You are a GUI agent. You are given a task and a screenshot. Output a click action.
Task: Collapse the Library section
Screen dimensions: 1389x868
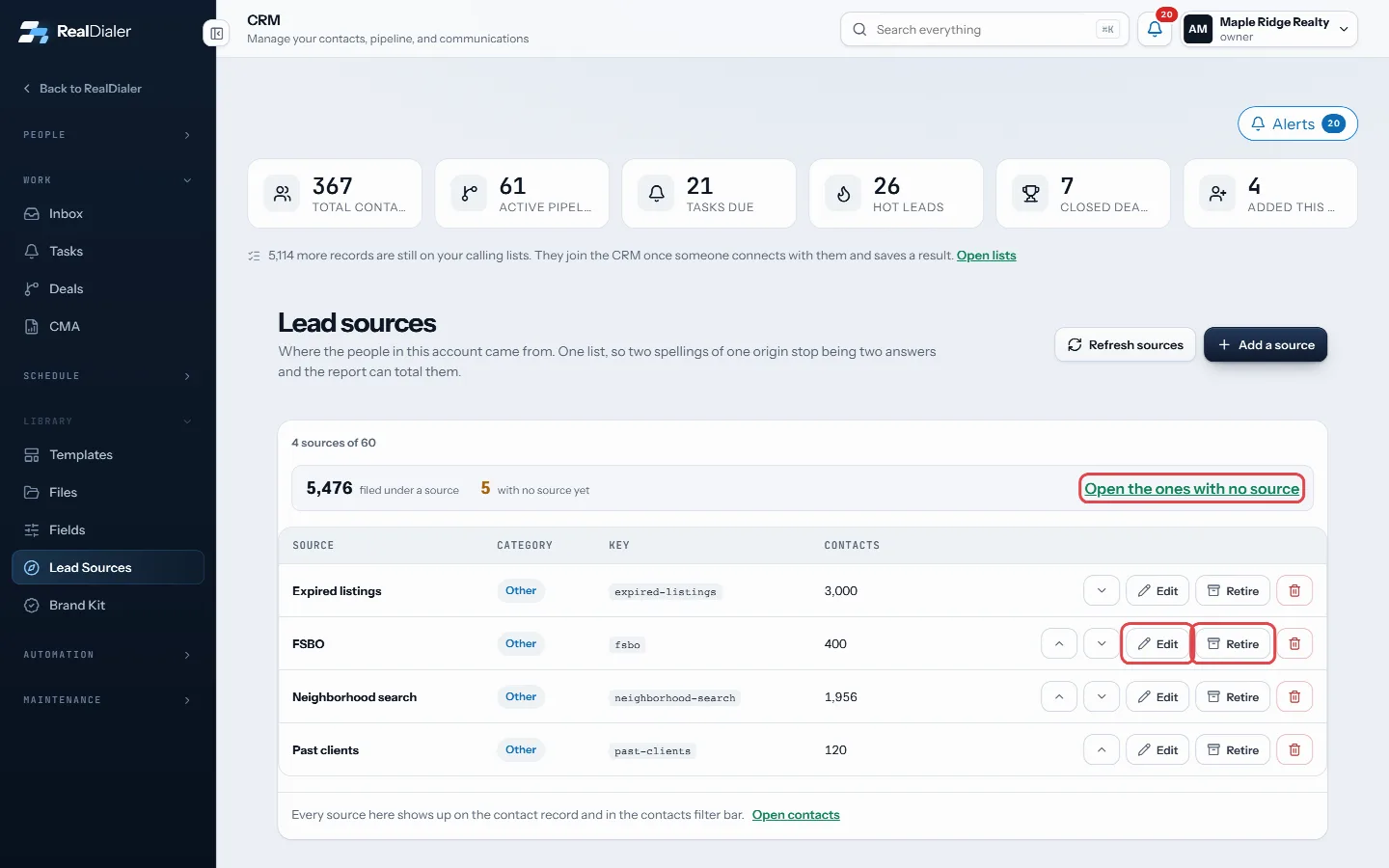point(108,421)
